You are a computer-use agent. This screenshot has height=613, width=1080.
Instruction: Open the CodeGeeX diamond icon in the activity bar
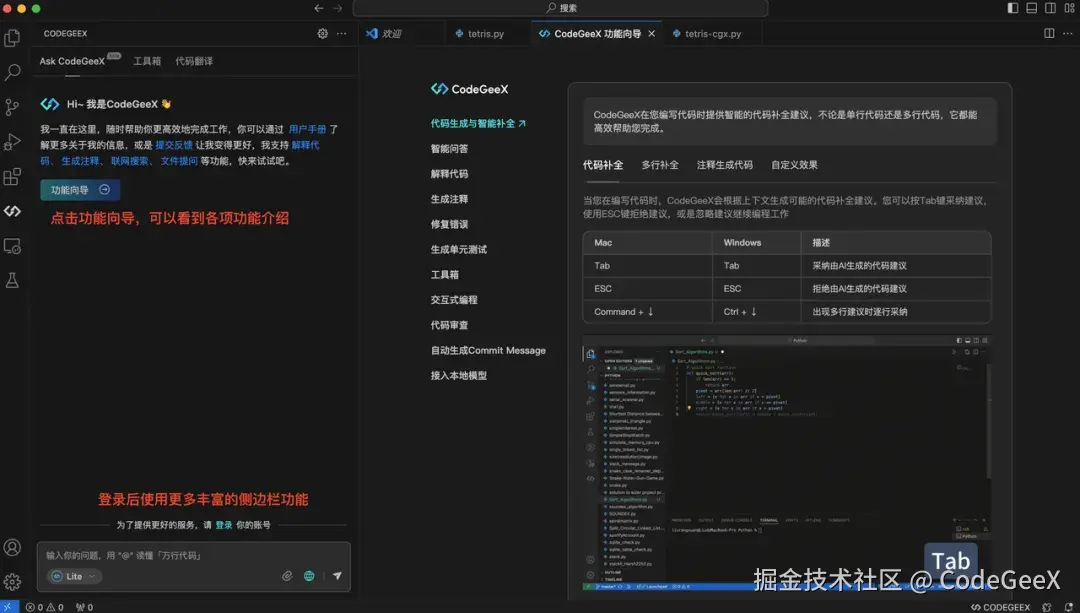click(x=13, y=211)
